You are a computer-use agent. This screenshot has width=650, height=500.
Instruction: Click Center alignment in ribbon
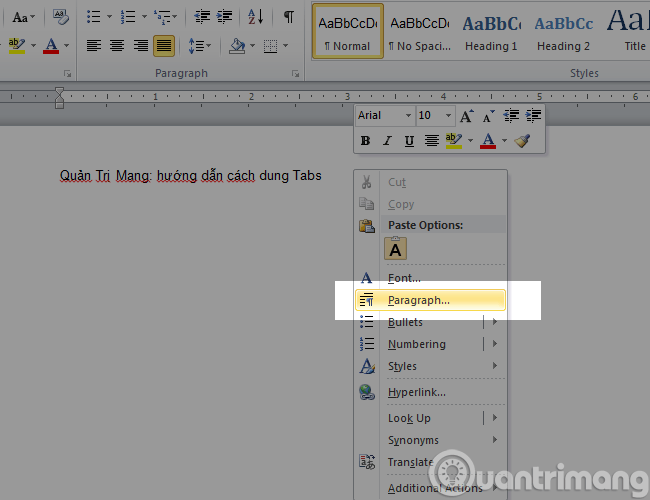pos(117,46)
